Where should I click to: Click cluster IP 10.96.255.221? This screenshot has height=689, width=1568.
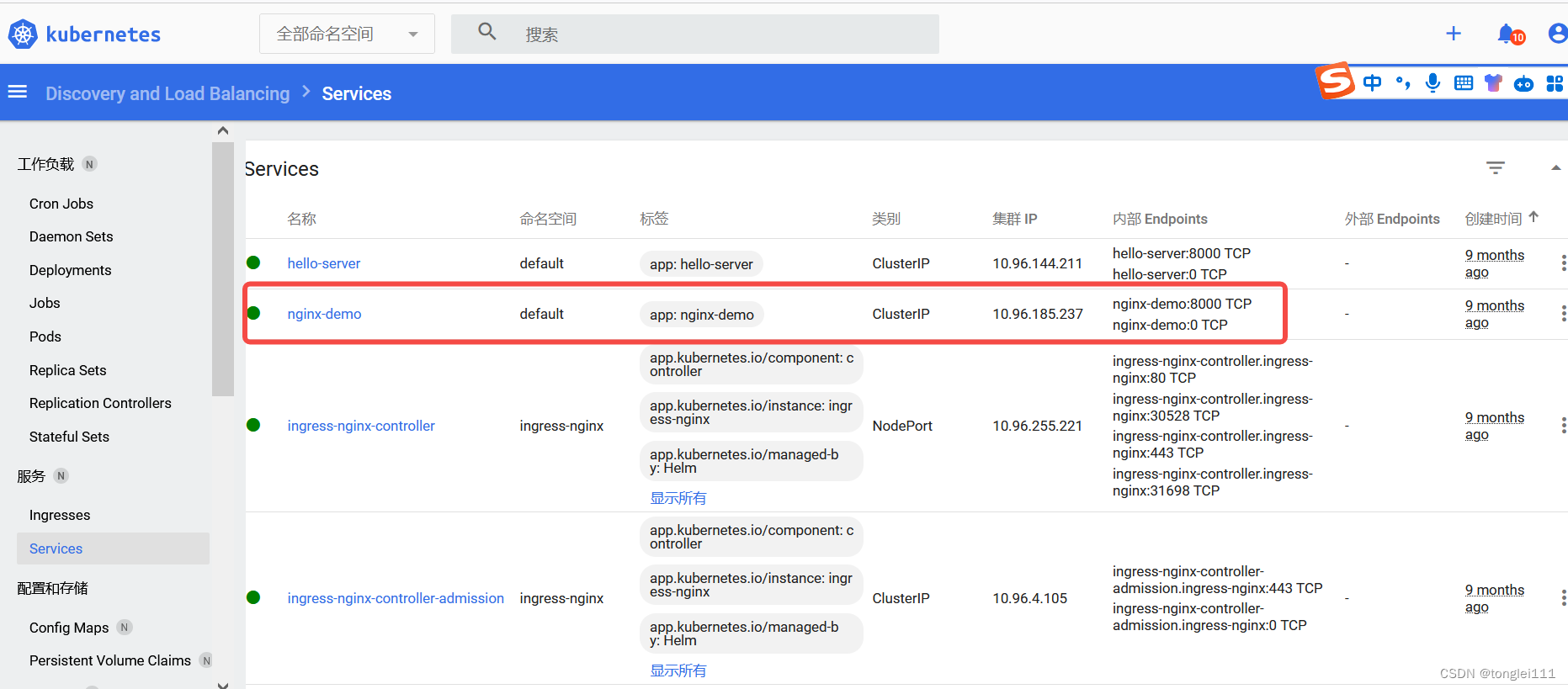click(1037, 426)
